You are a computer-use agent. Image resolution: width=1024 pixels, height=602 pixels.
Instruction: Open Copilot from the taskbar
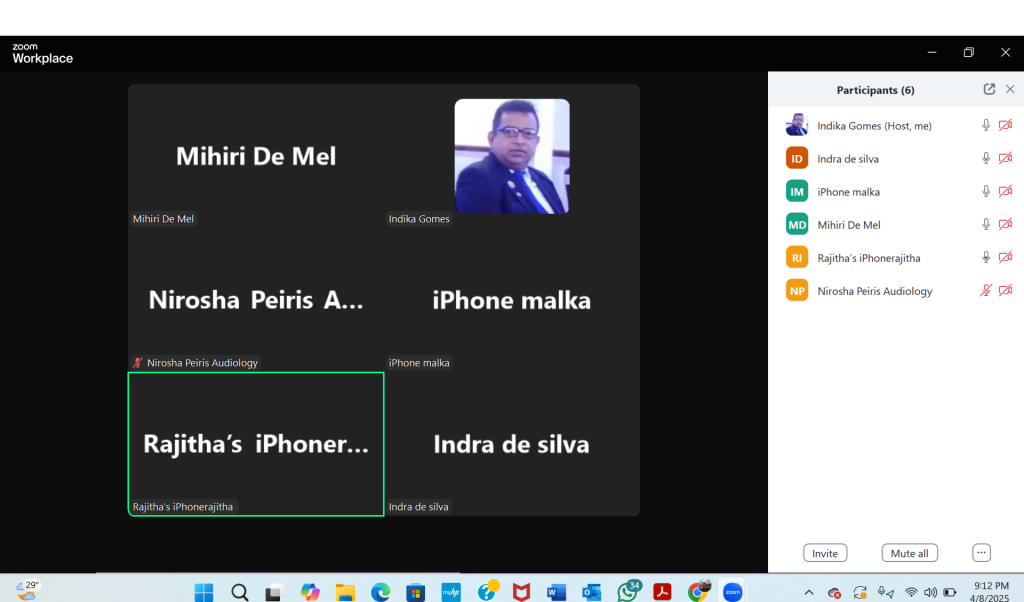pyautogui.click(x=310, y=592)
